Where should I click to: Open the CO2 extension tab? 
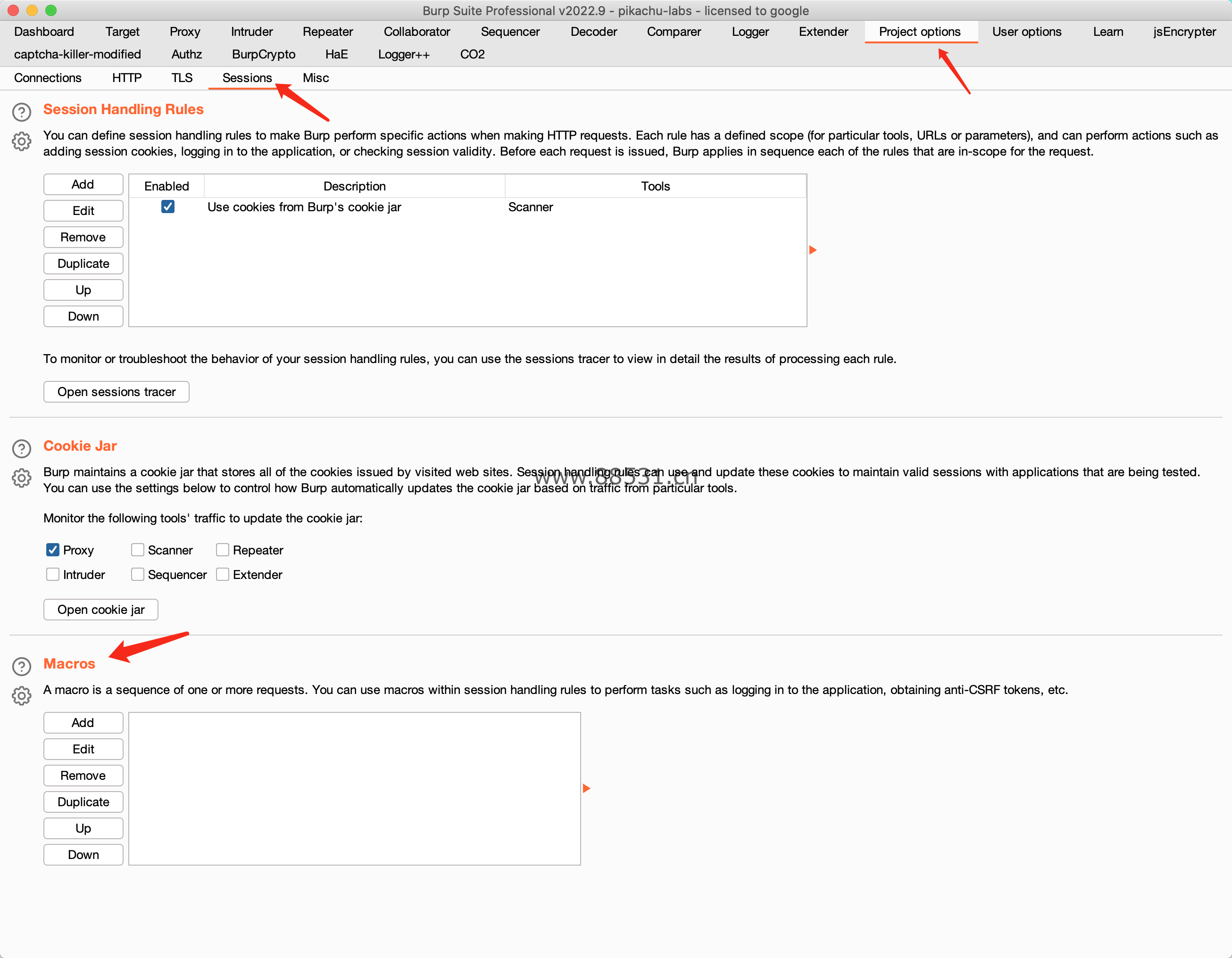pos(472,54)
